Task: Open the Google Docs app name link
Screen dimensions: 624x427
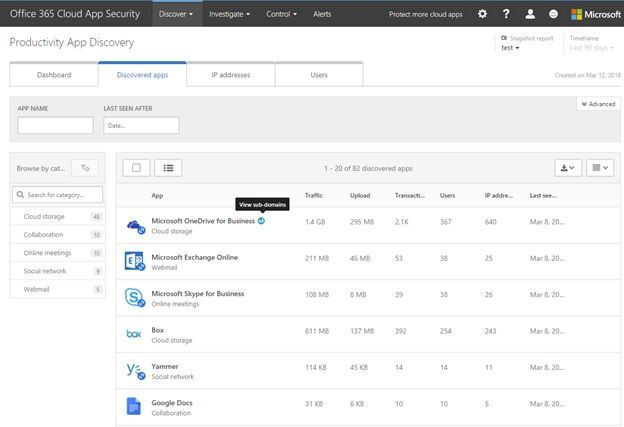Action: [172, 403]
